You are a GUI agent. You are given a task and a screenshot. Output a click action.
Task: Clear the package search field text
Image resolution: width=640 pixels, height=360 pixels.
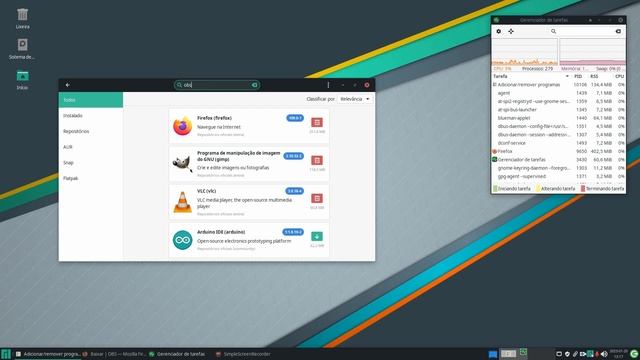254,85
